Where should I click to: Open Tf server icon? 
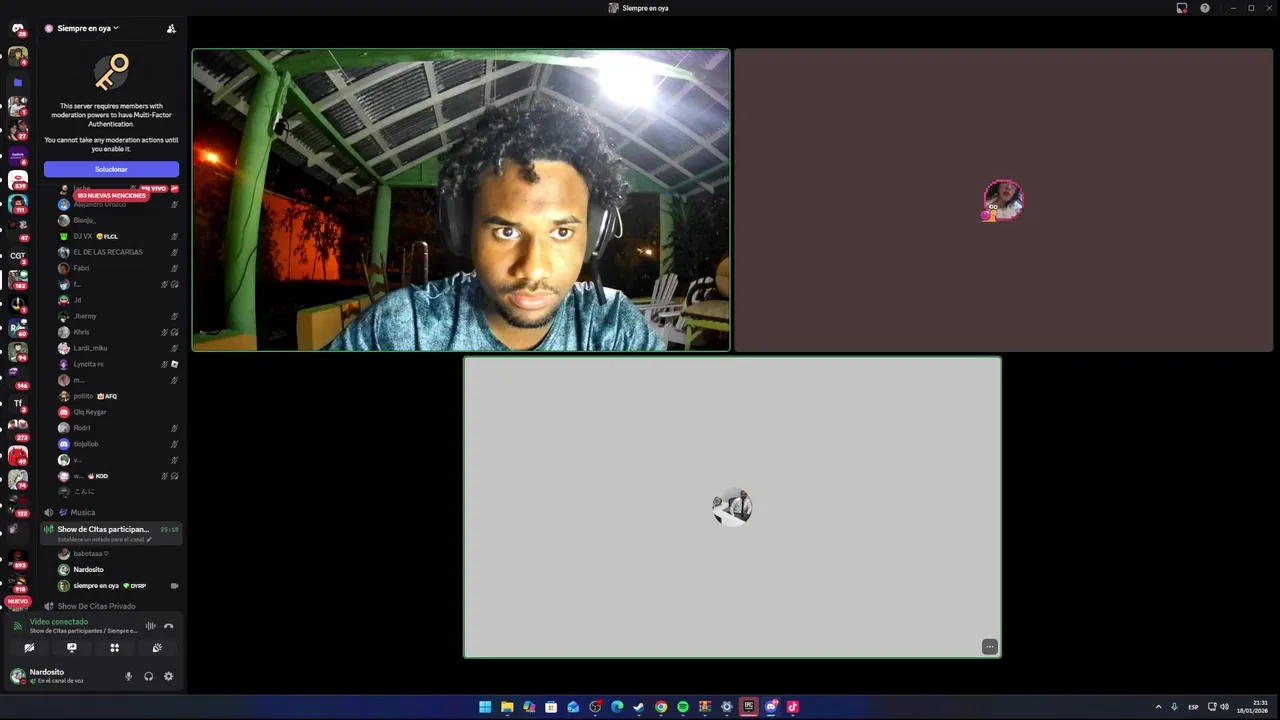click(17, 404)
